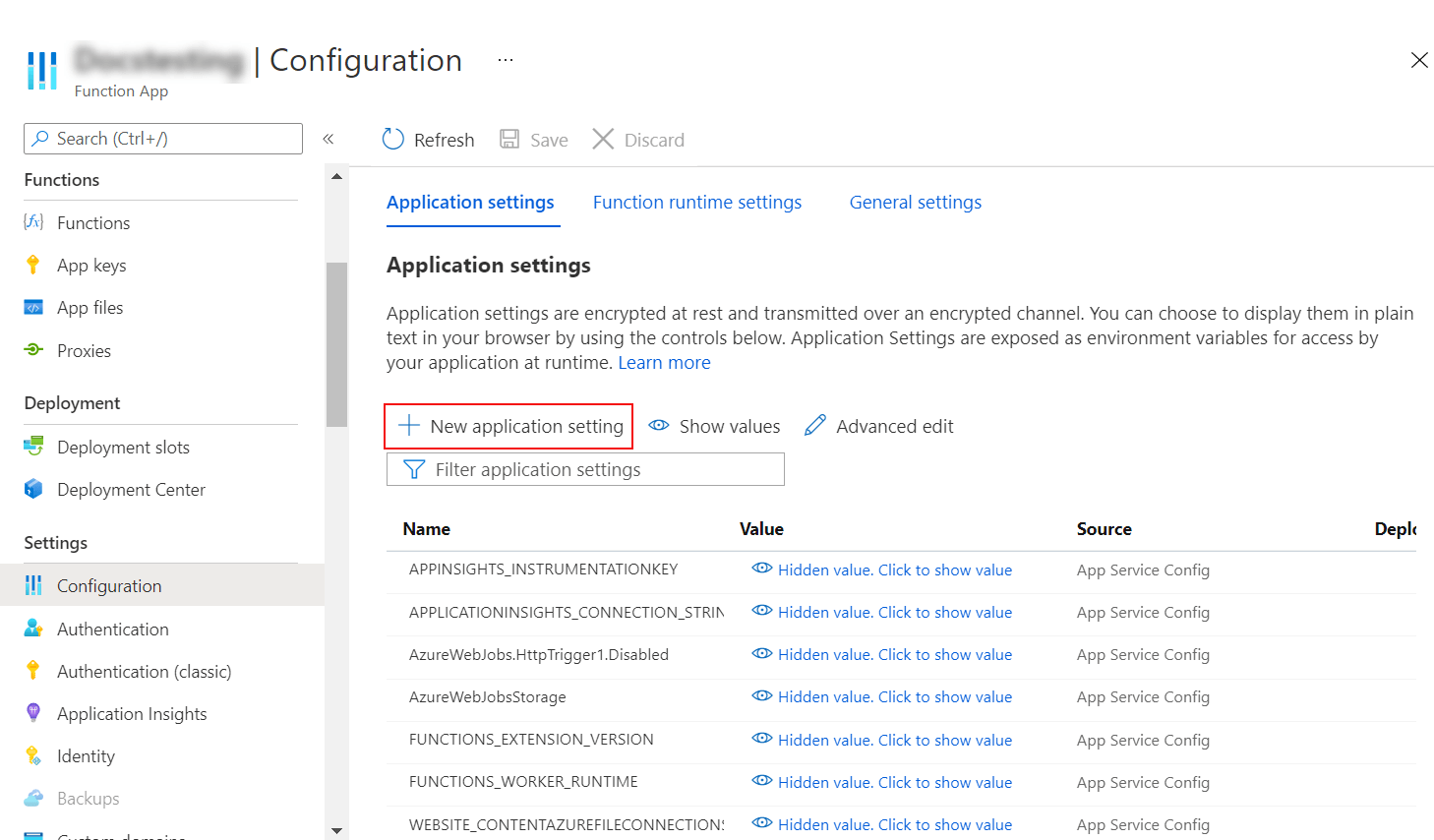Click Hidden value link for AzureWebJobsStorage
This screenshot has height=840, width=1434.
(895, 696)
